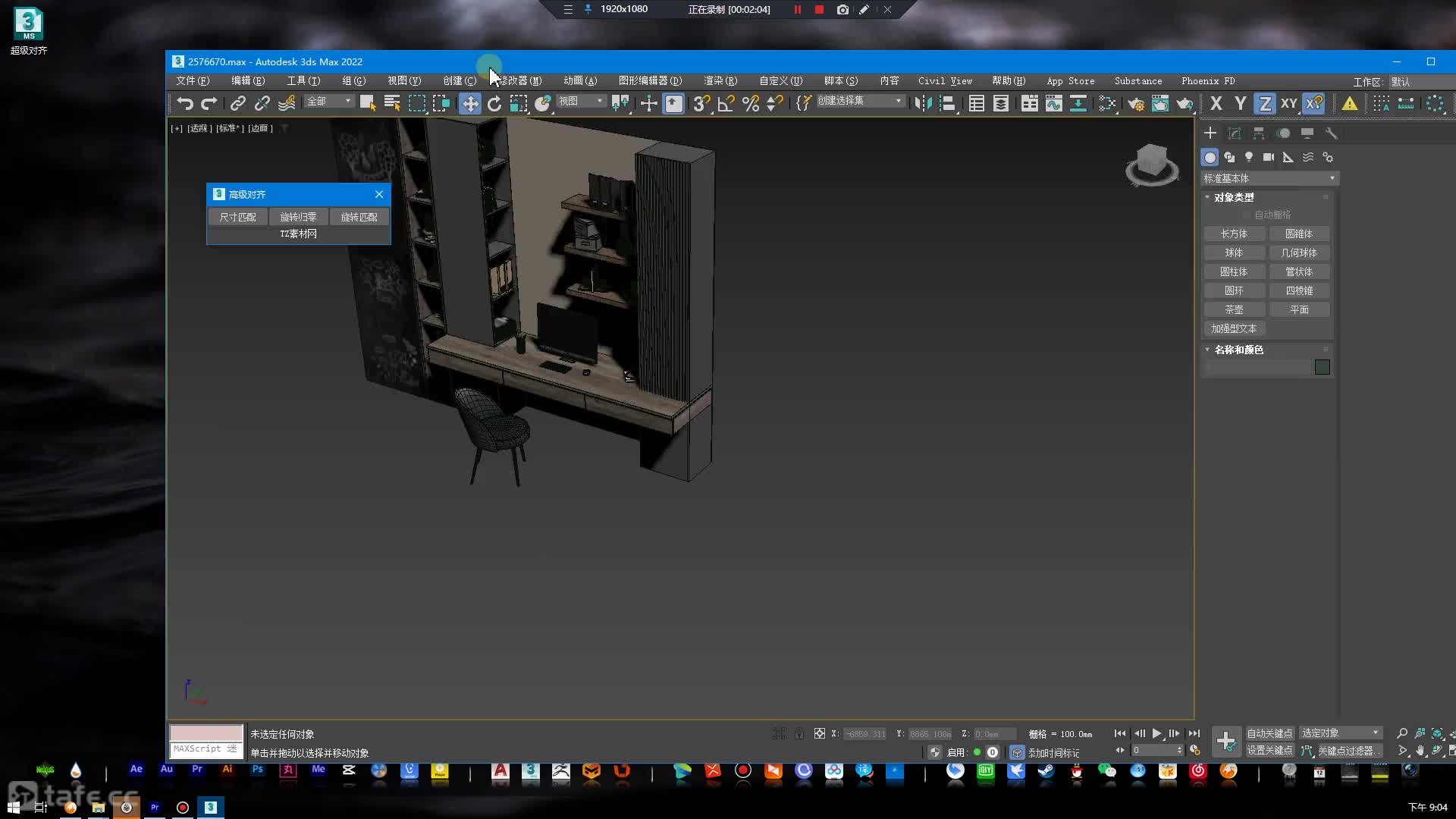Screen dimensions: 1456x819
Task: Toggle Spinner Snap button
Action: click(775, 104)
